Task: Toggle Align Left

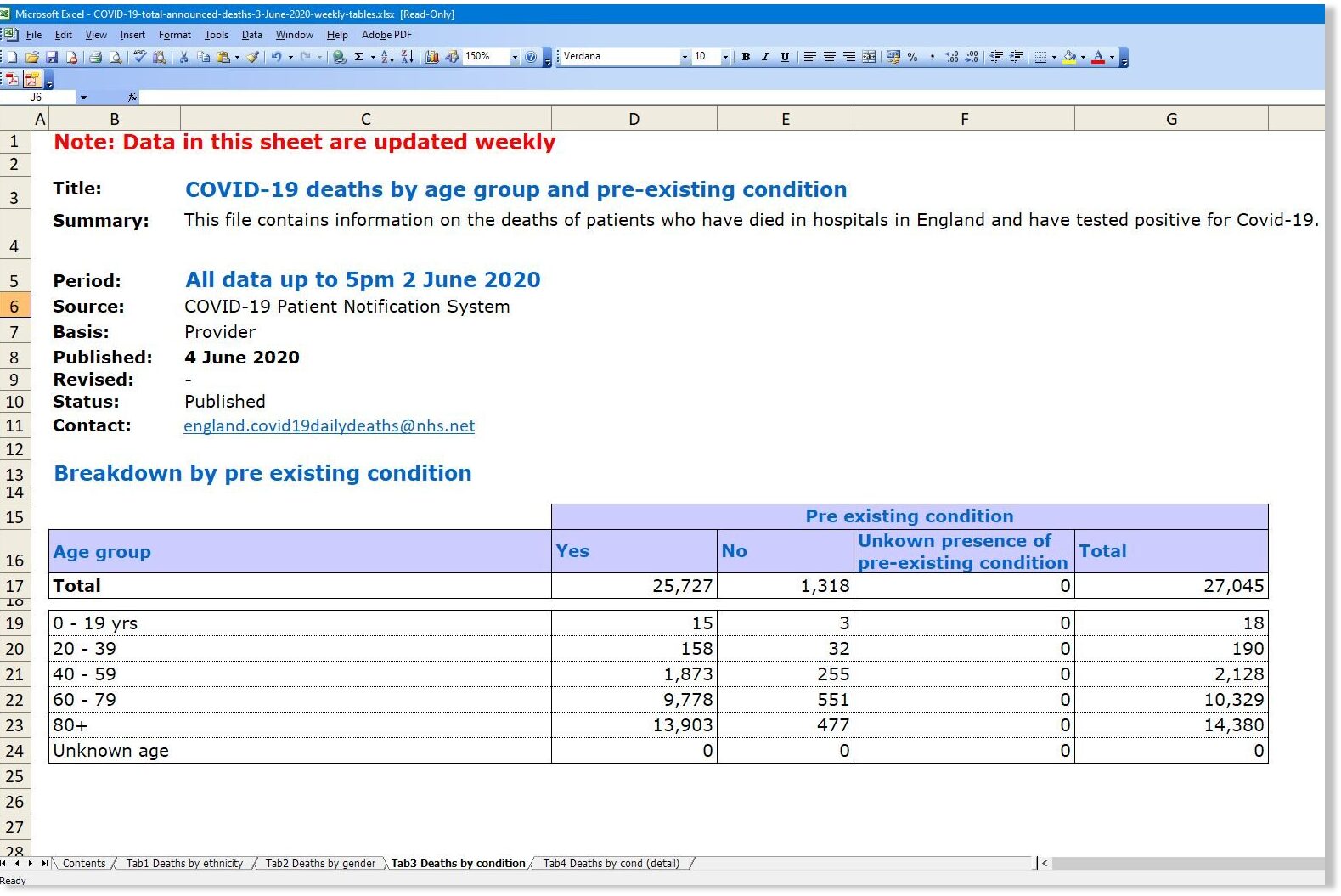Action: tap(809, 57)
